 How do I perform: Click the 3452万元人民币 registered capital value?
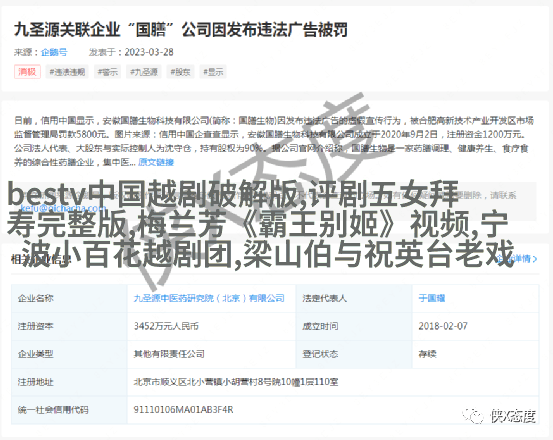coord(166,326)
